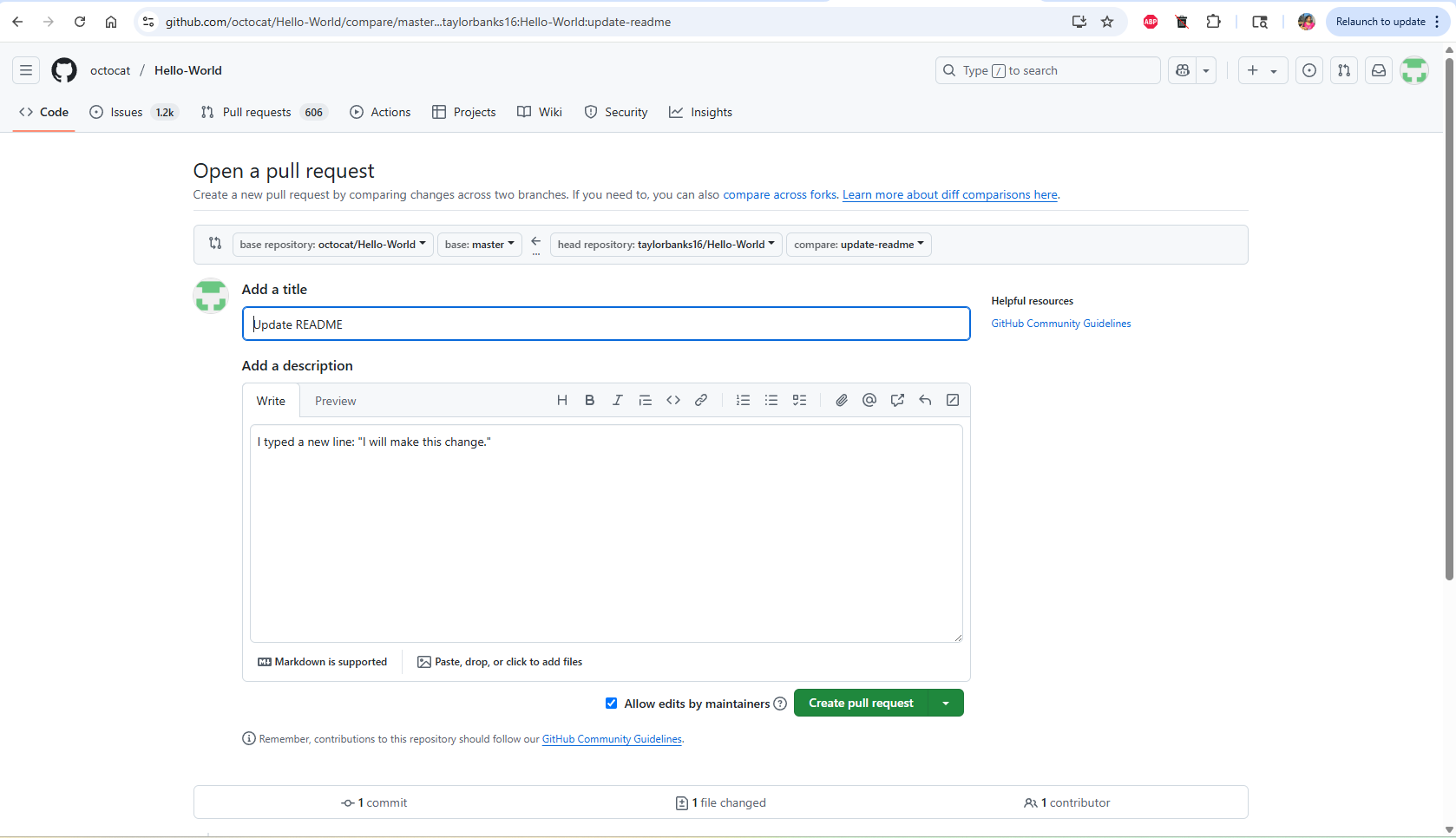Click the 1 commit summary
Viewport: 1456px width, 838px height.
(x=374, y=802)
